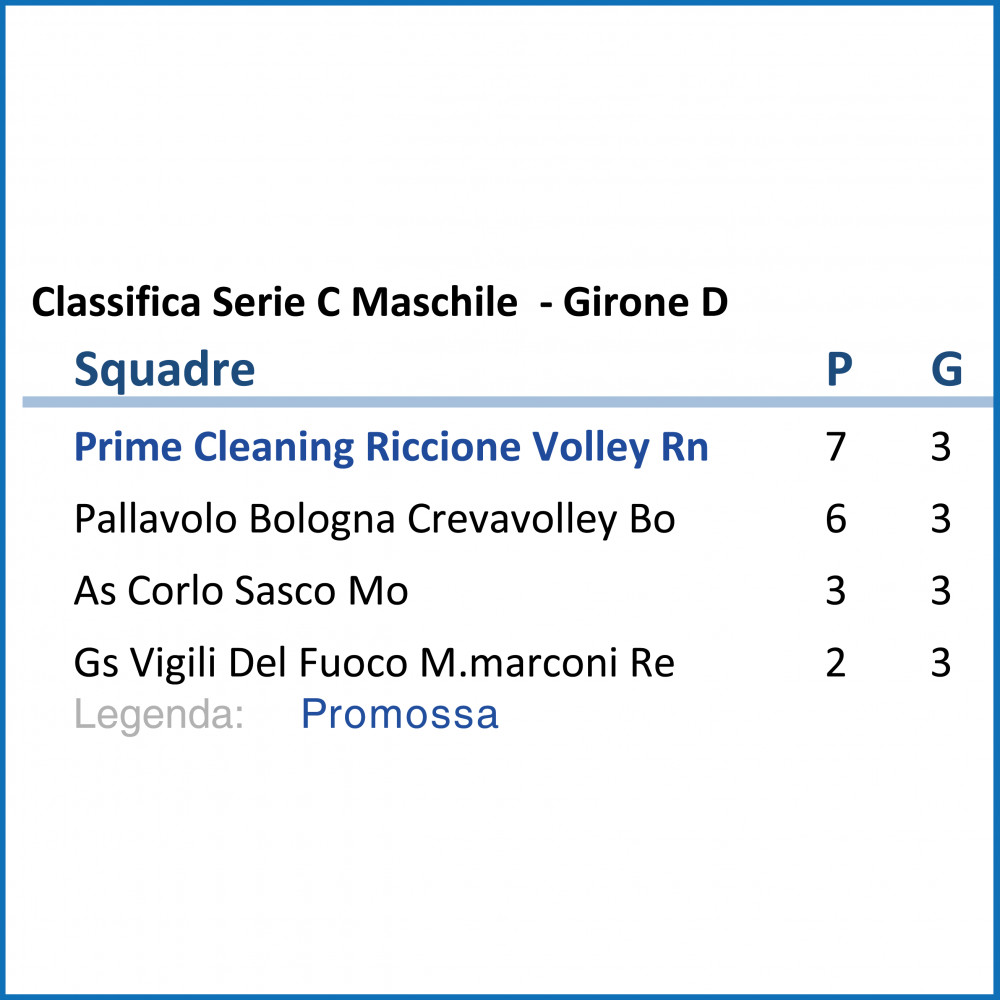Screen dimensions: 1000x1000
Task: Click the Girone D text in title
Action: pos(645,302)
